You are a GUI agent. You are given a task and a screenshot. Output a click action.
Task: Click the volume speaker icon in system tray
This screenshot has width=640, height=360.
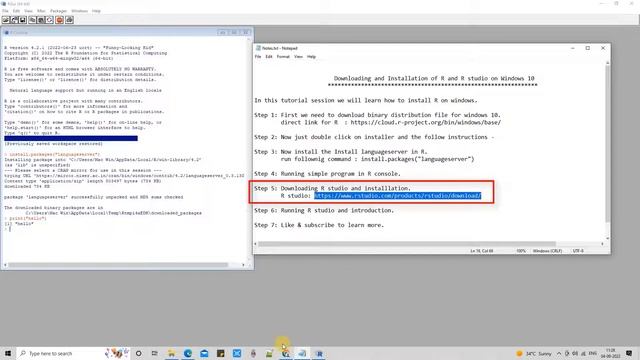click(575, 353)
